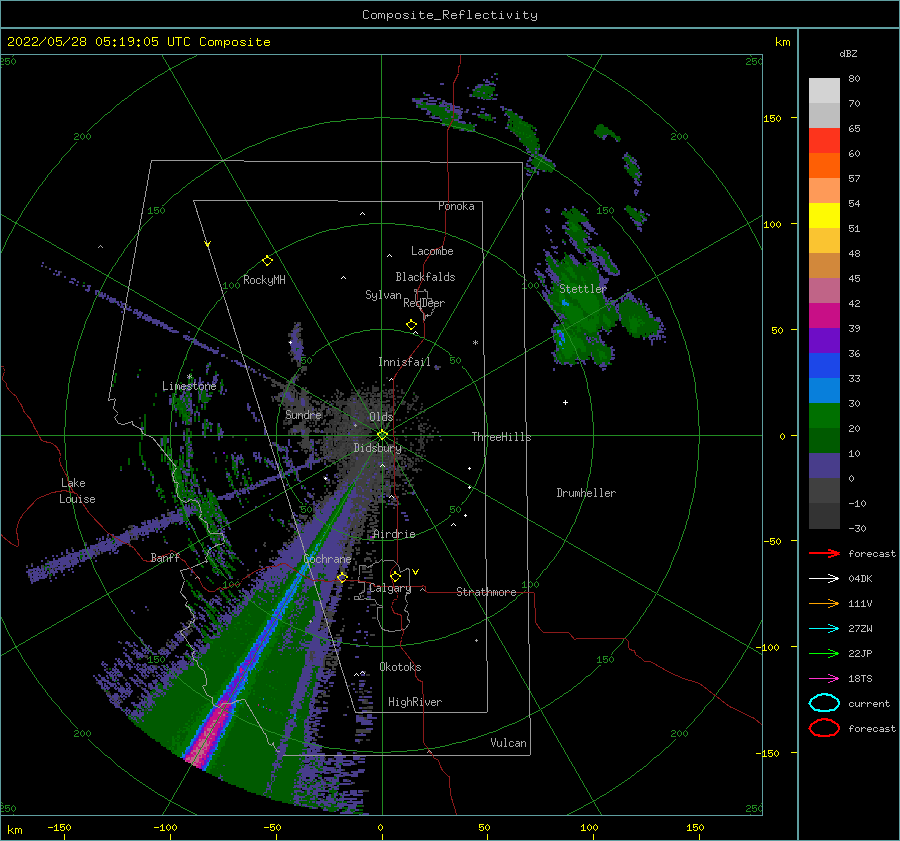Select the red forecast ellipse icon
The width and height of the screenshot is (900, 841).
pyautogui.click(x=824, y=728)
